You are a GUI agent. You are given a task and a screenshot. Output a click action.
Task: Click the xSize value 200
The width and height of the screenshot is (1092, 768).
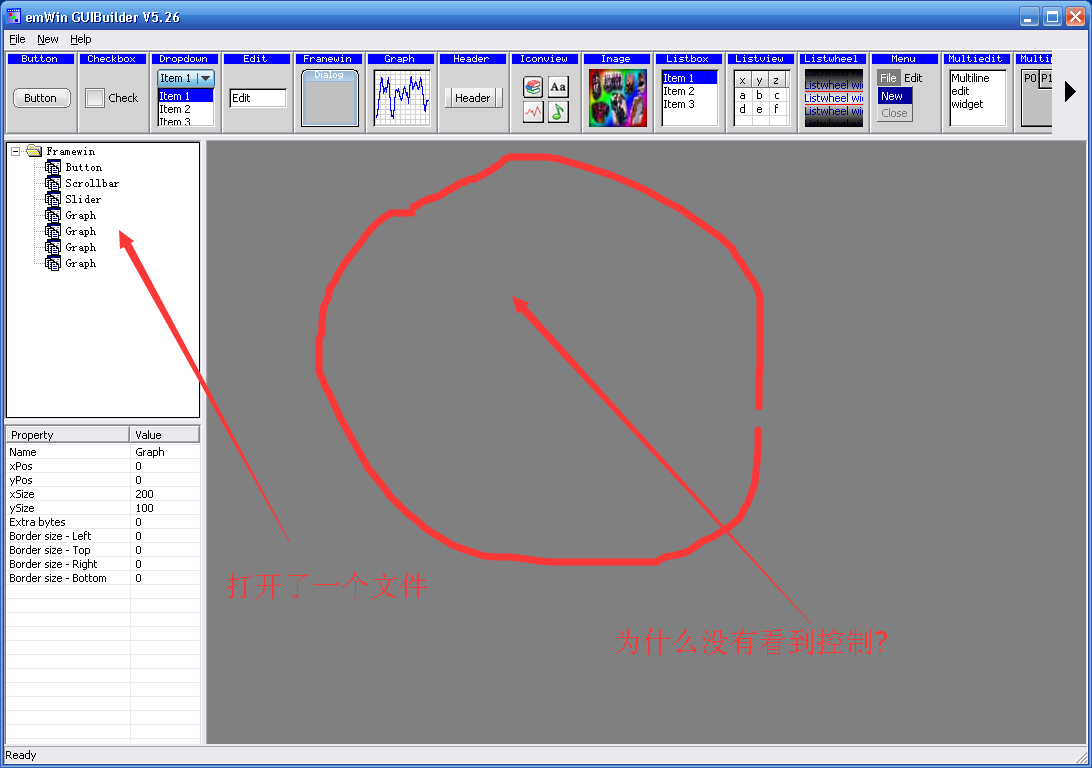click(166, 494)
